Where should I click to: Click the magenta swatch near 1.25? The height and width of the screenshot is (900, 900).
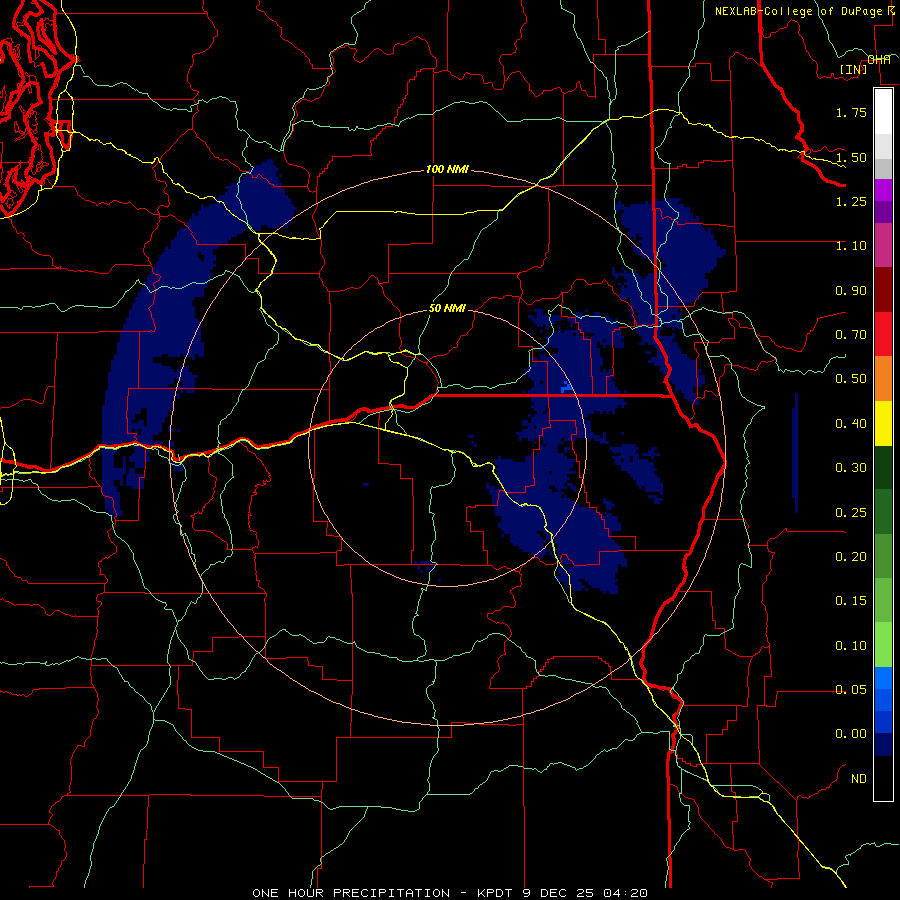point(883,190)
